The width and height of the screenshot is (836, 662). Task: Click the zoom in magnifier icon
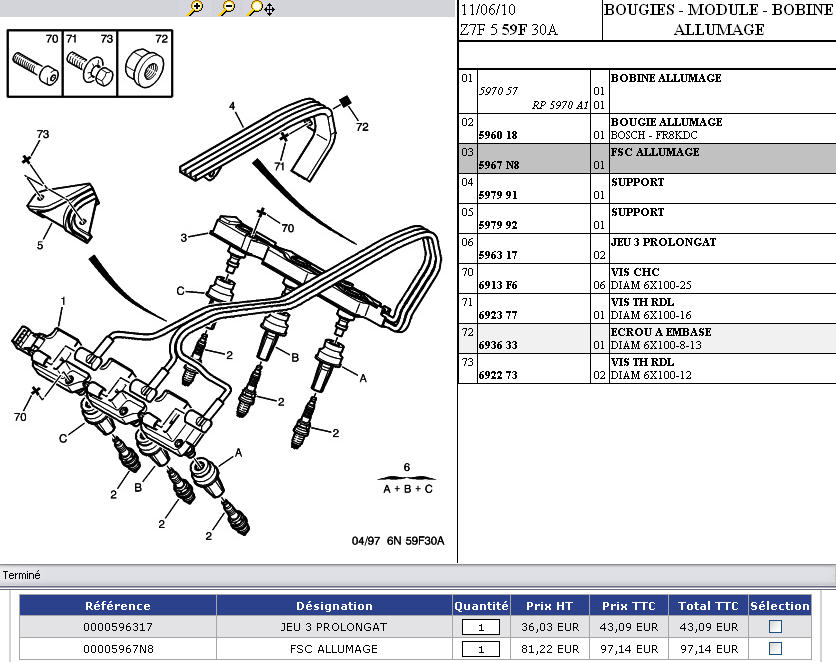point(196,8)
